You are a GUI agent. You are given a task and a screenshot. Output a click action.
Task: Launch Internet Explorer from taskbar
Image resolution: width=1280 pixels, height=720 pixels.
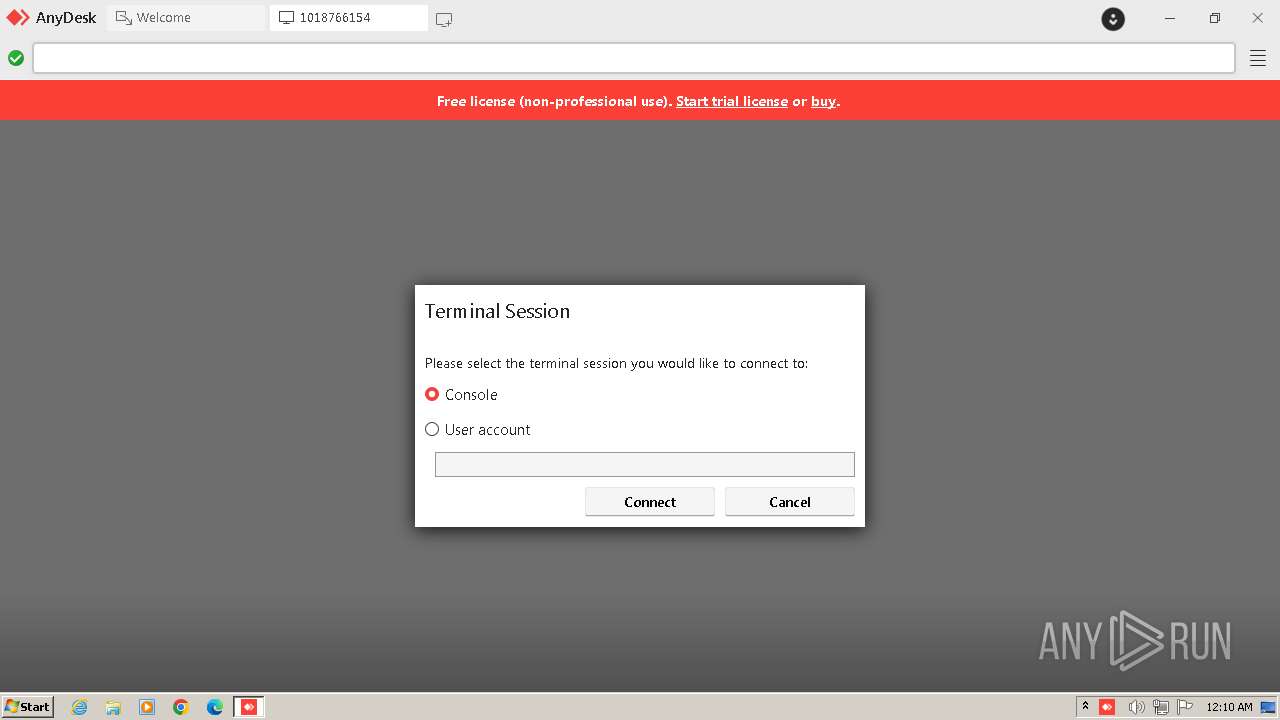(79, 707)
